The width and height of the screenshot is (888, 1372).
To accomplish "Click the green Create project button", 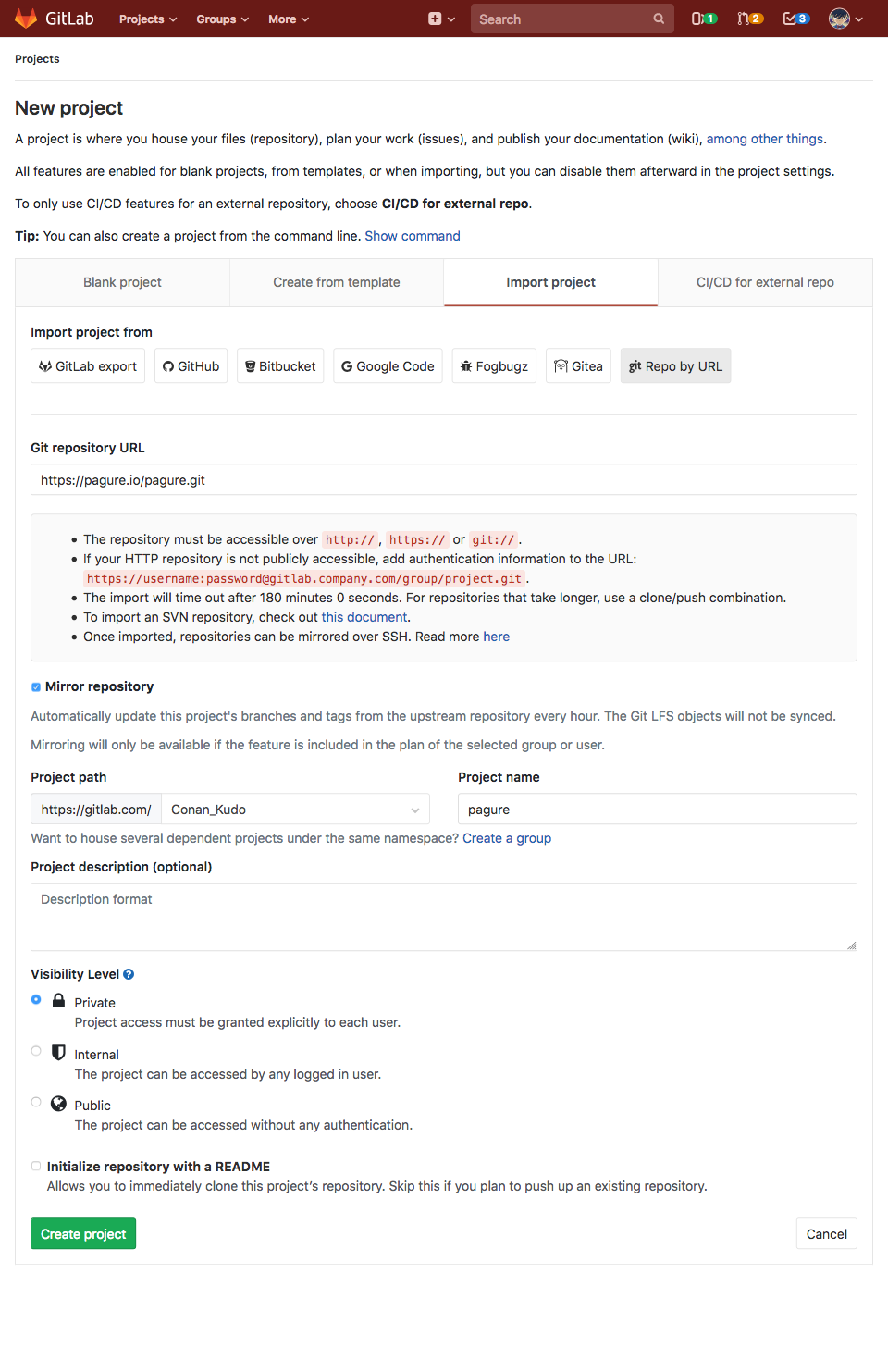I will (83, 1234).
